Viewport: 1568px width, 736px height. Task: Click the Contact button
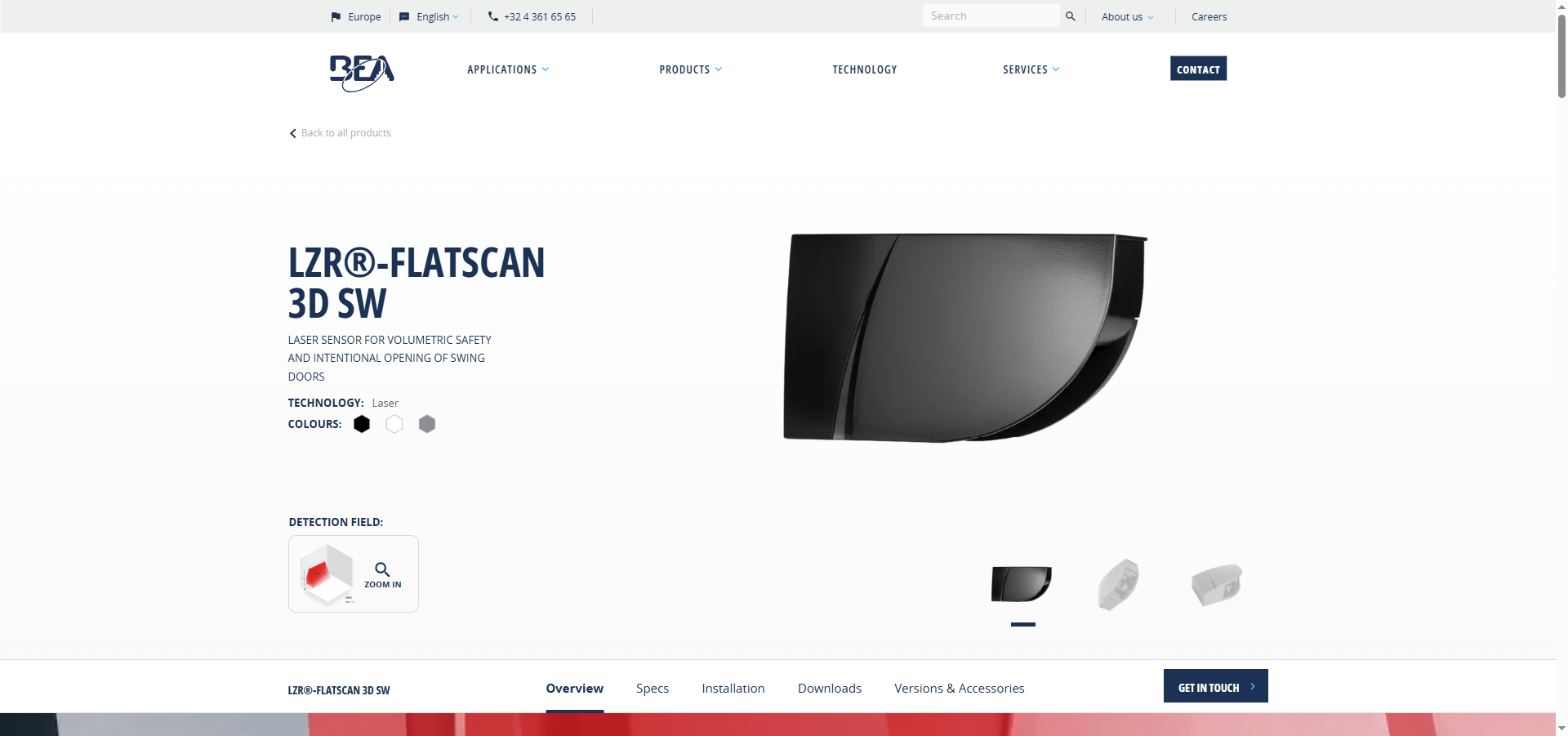(x=1198, y=69)
